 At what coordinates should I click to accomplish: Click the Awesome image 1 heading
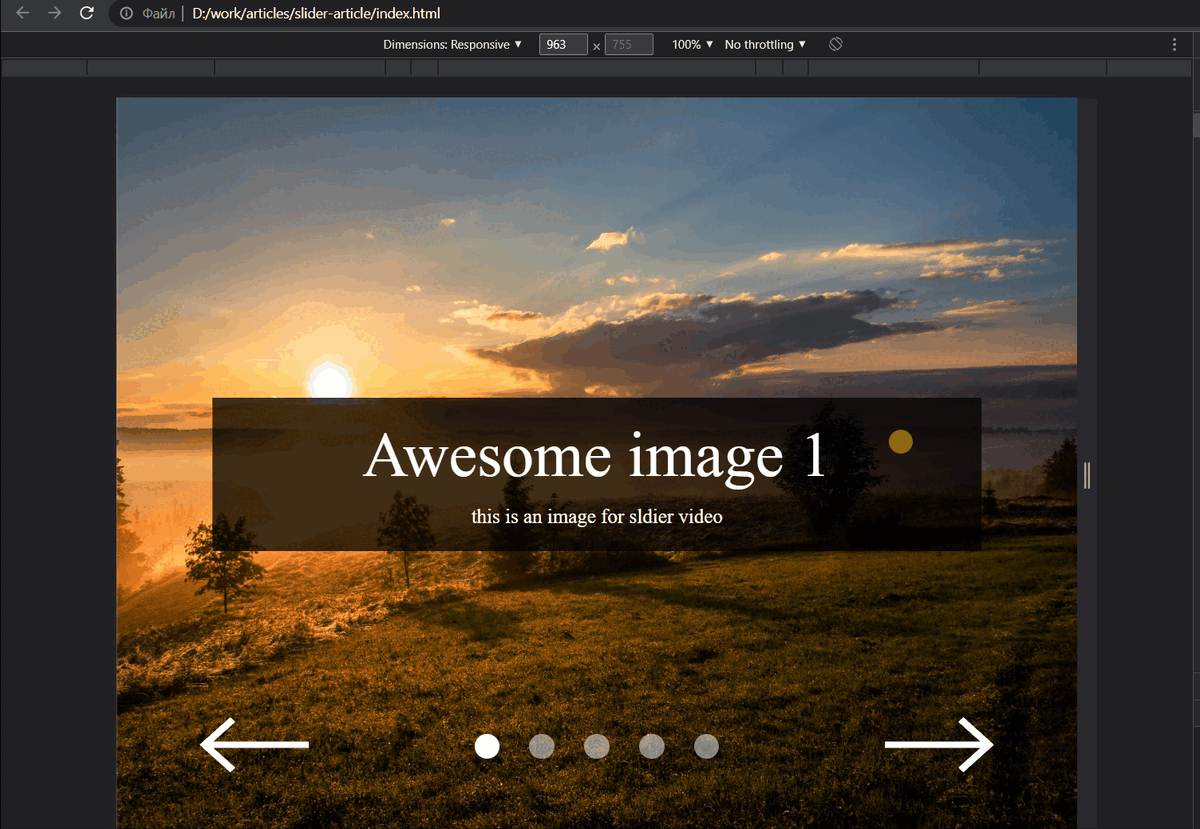tap(596, 456)
